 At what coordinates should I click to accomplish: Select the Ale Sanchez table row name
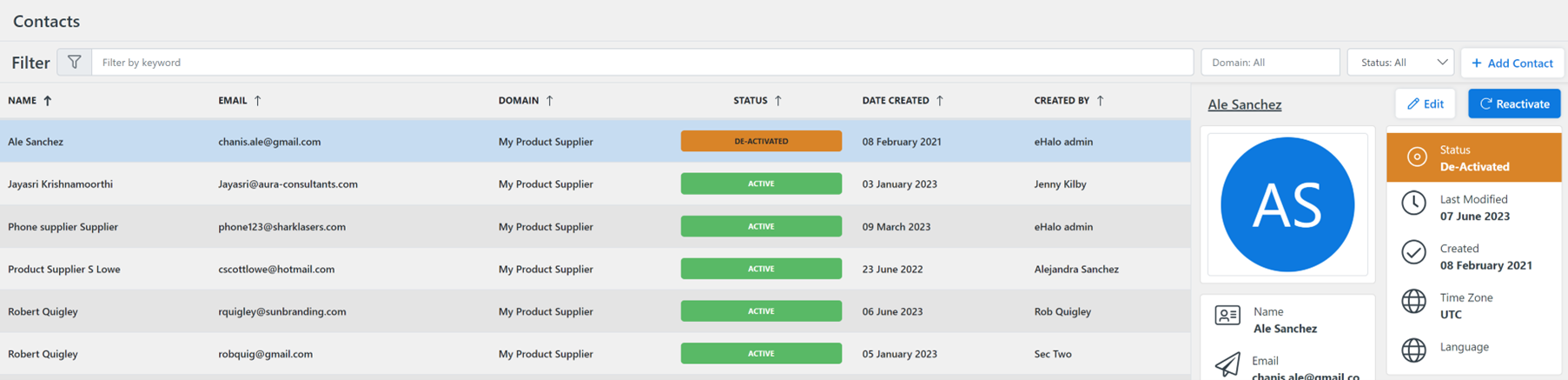(x=36, y=142)
